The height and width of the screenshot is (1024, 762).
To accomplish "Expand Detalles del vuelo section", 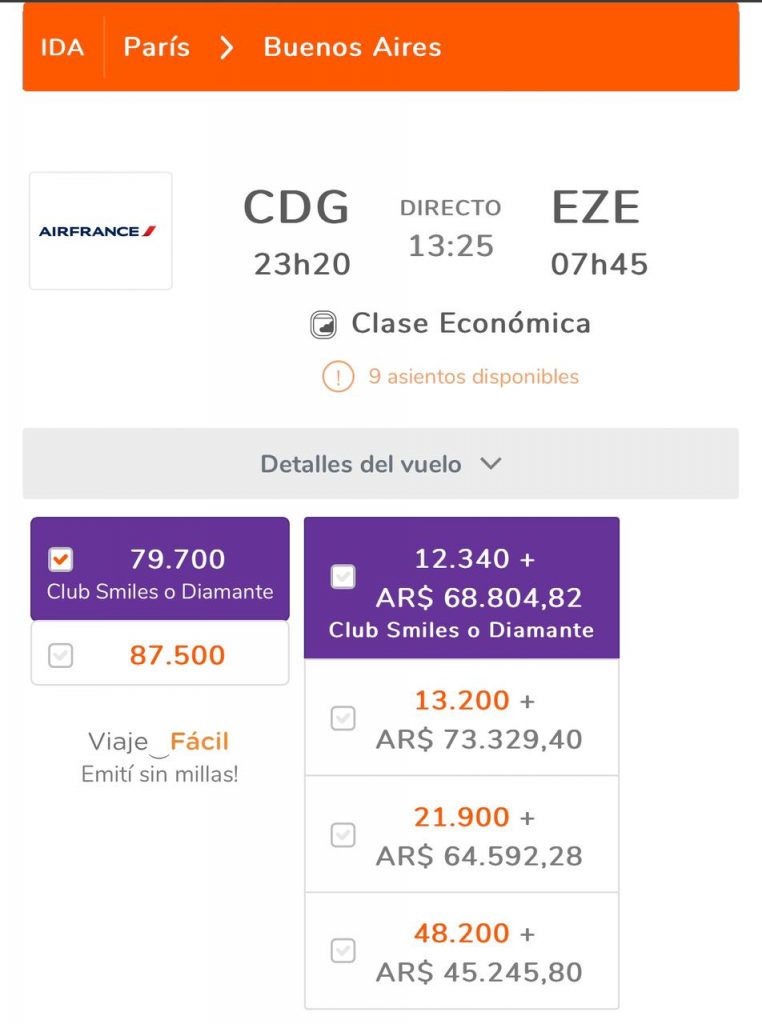I will point(381,464).
